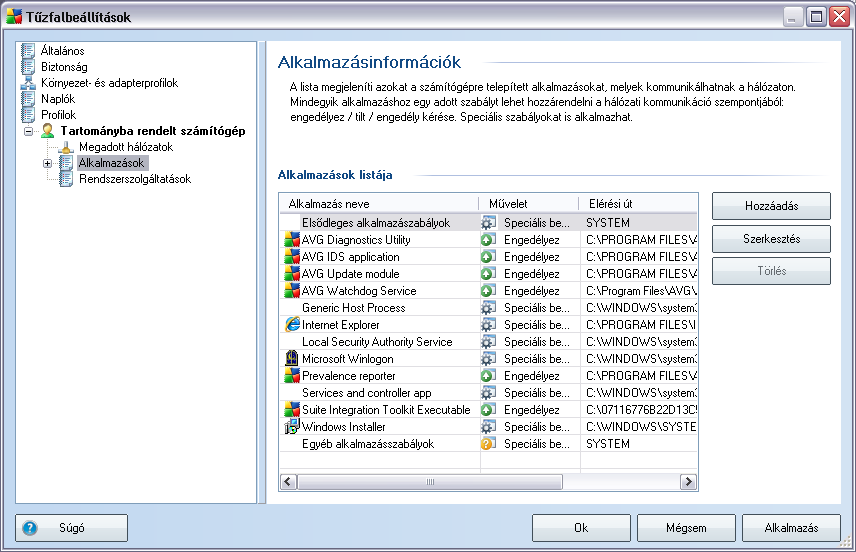Viewport: 856px width, 552px height.
Task: Click the gear action icon for Generic Host Process
Action: [x=488, y=308]
